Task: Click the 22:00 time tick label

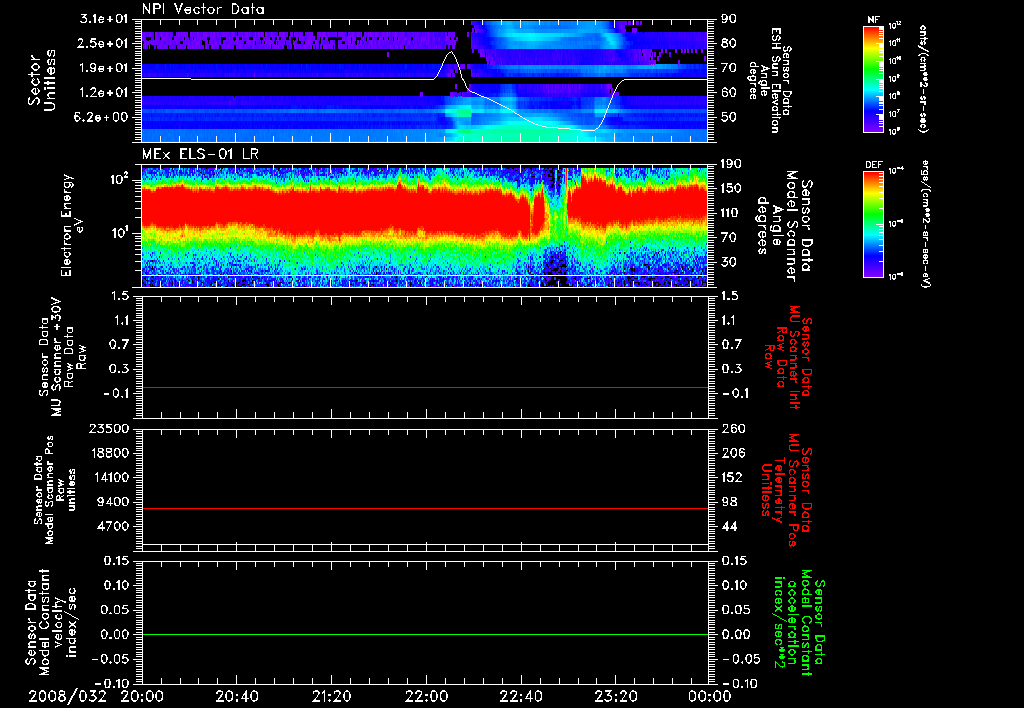Action: [426, 696]
